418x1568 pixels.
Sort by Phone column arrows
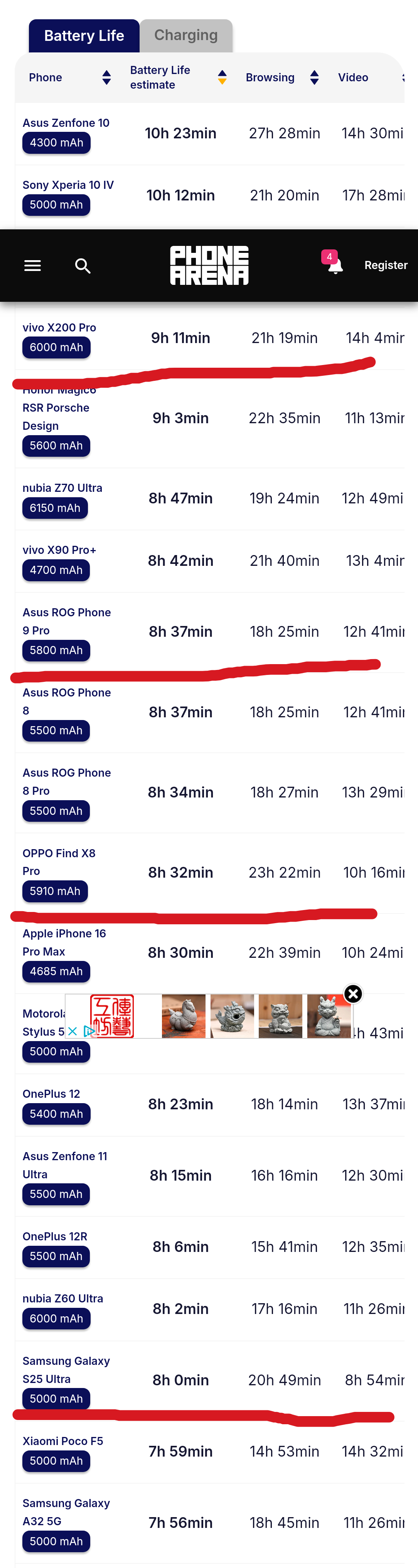point(107,77)
